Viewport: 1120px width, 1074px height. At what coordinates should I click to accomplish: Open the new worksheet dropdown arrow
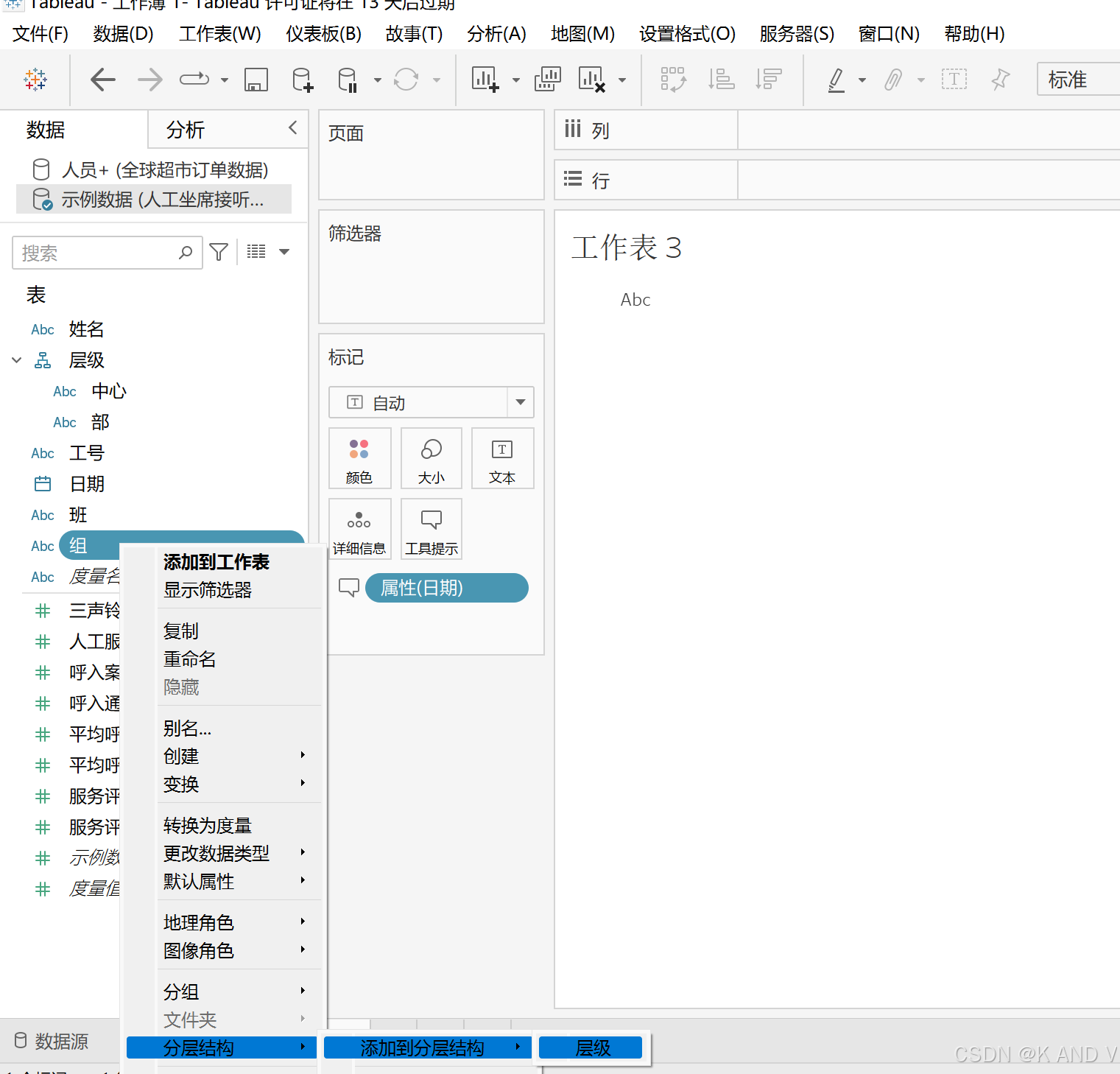(515, 80)
